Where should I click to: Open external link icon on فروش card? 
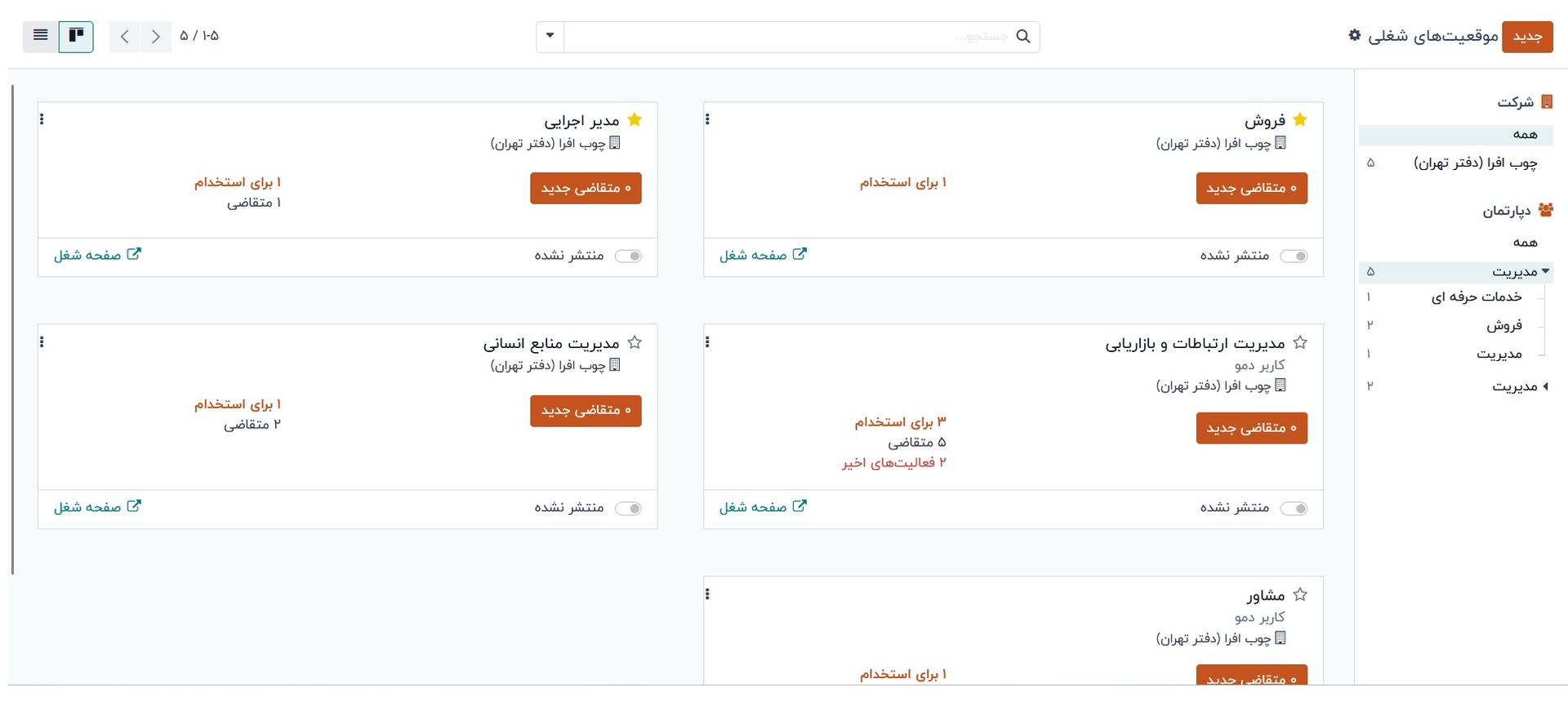click(800, 254)
